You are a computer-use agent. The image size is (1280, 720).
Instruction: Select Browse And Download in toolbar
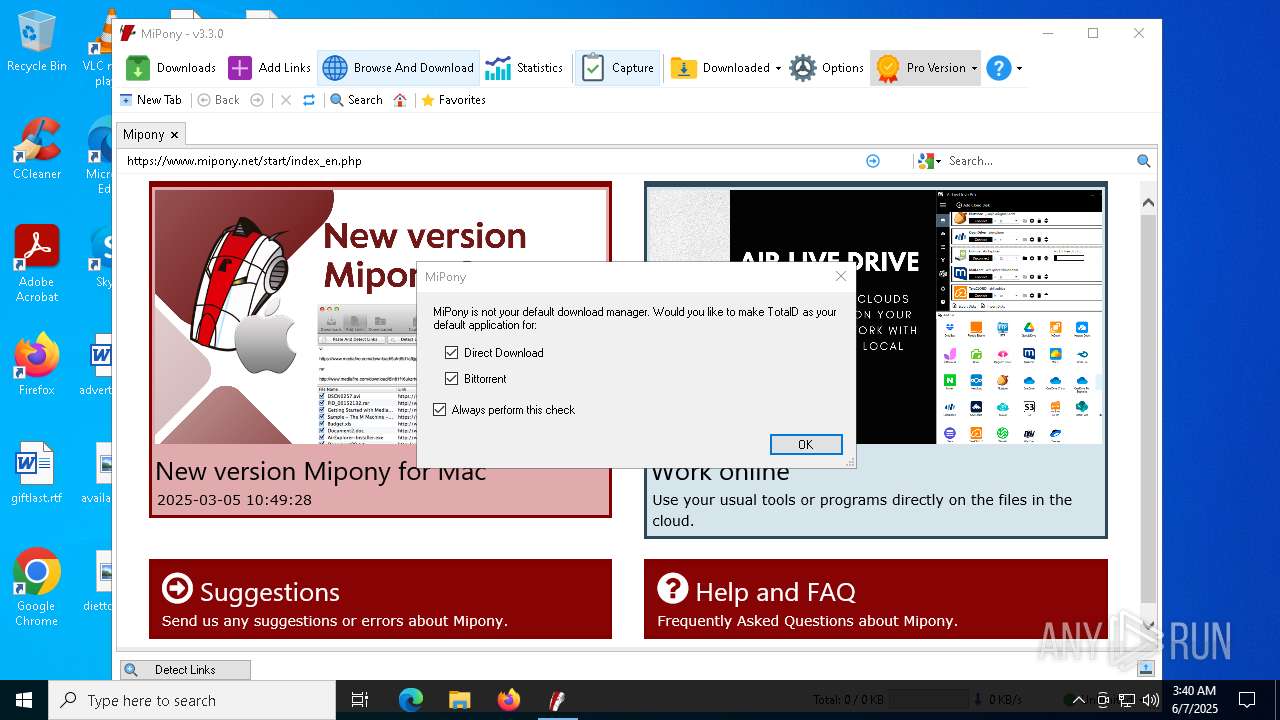pyautogui.click(x=399, y=68)
